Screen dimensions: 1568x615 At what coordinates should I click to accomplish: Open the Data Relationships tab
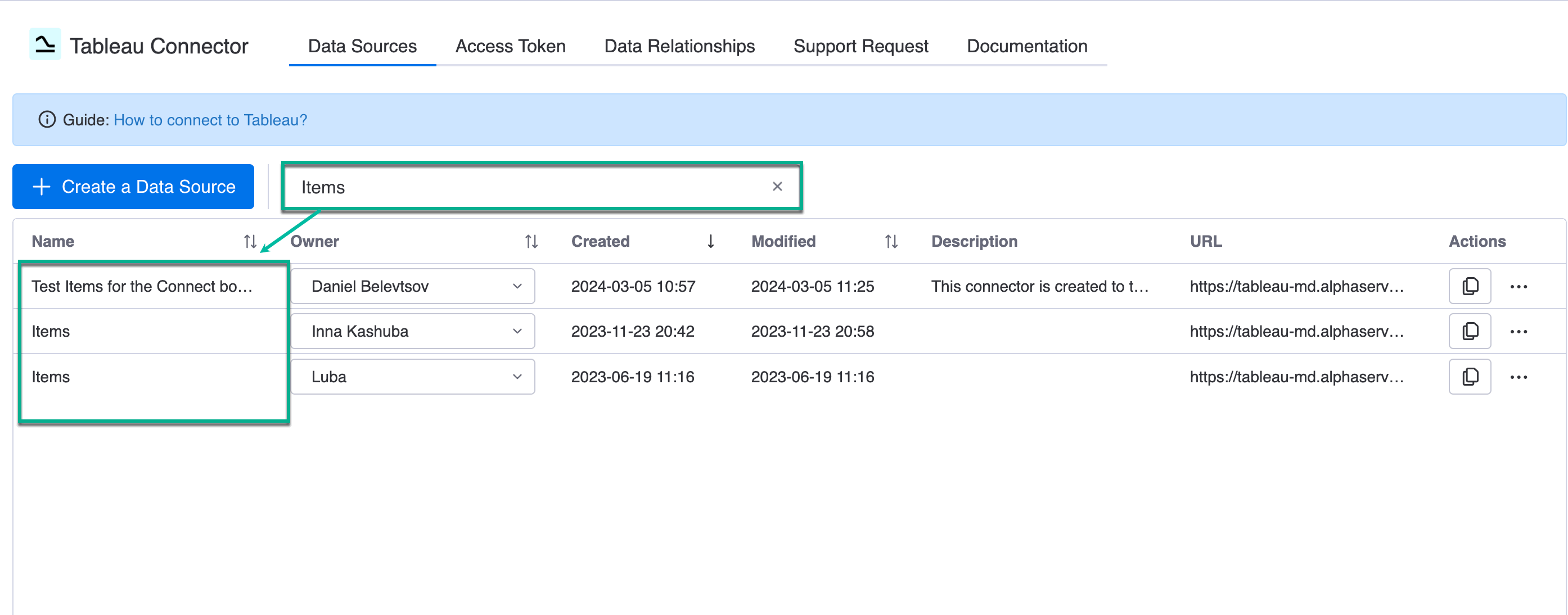pos(679,46)
